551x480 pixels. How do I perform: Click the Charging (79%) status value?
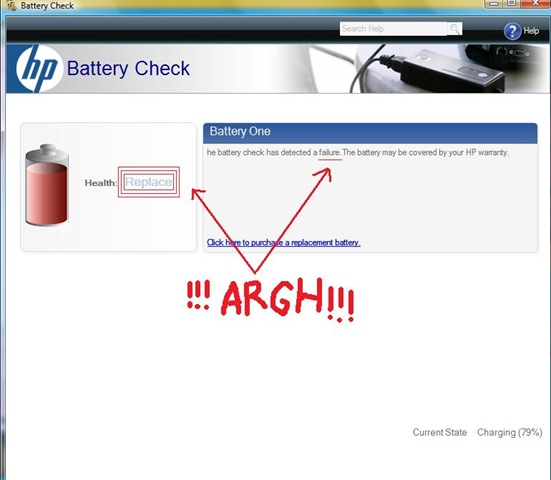click(x=510, y=433)
